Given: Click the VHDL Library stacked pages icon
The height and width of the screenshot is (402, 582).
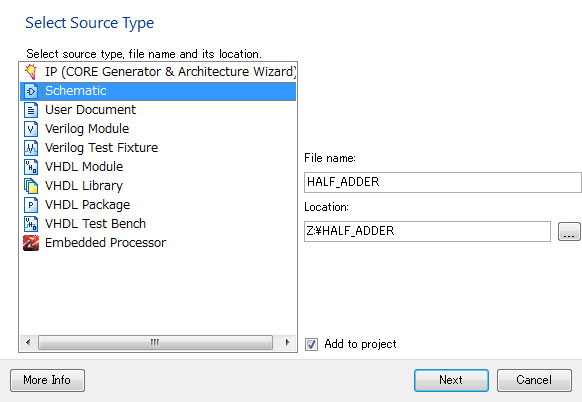Looking at the screenshot, I should (x=31, y=186).
